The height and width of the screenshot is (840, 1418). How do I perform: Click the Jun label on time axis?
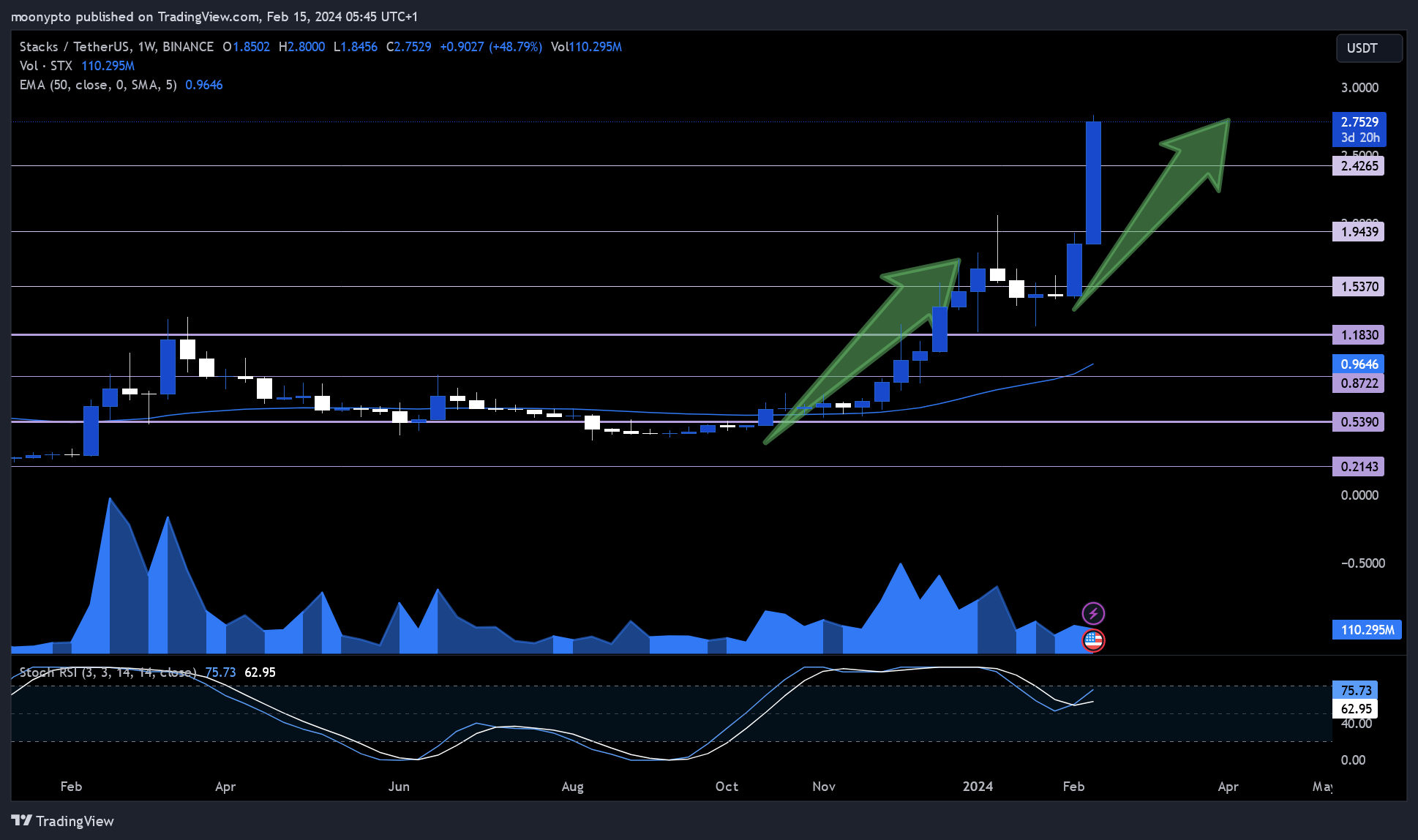(399, 787)
